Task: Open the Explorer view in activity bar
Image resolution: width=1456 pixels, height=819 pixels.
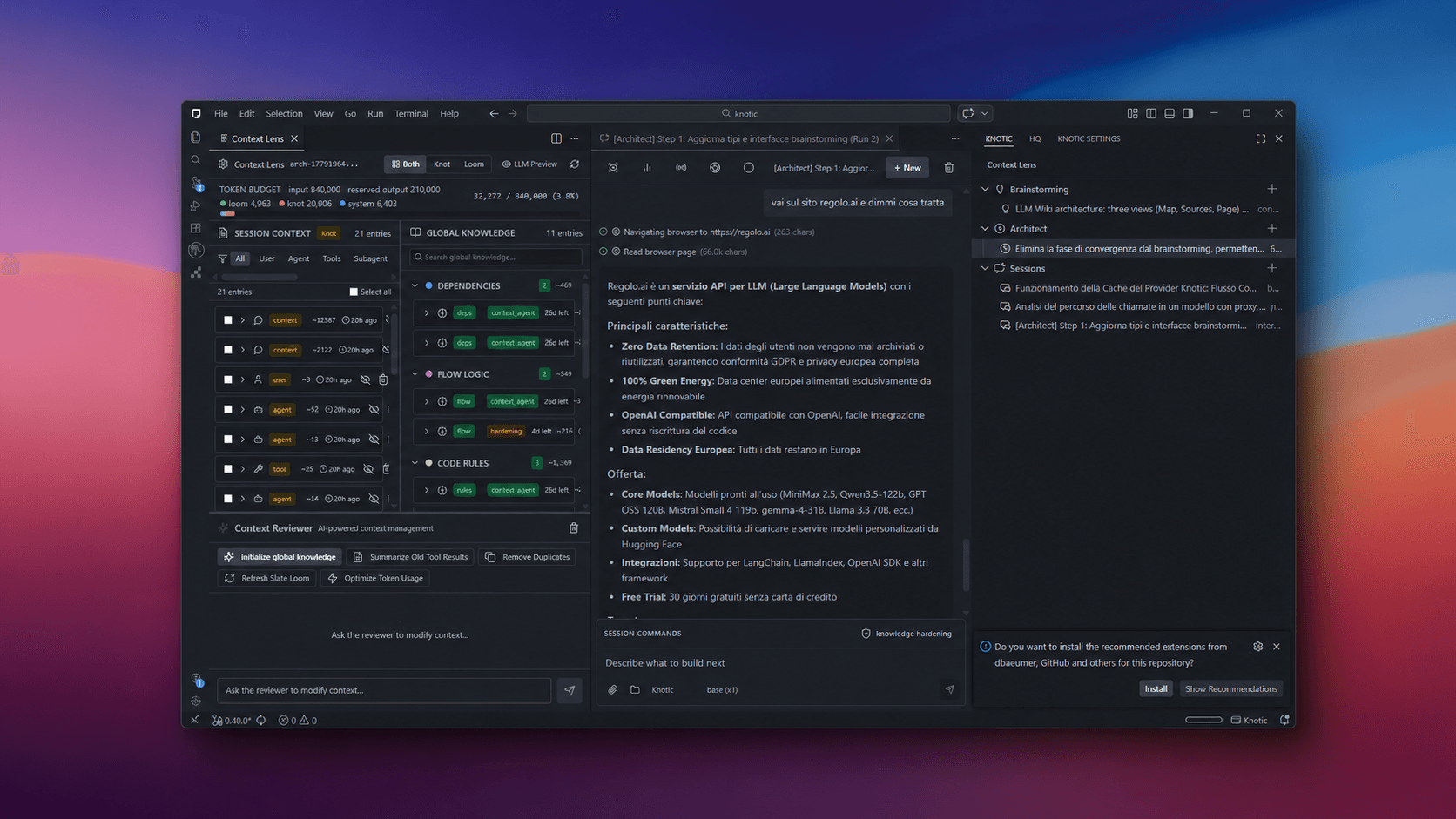Action: 196,138
